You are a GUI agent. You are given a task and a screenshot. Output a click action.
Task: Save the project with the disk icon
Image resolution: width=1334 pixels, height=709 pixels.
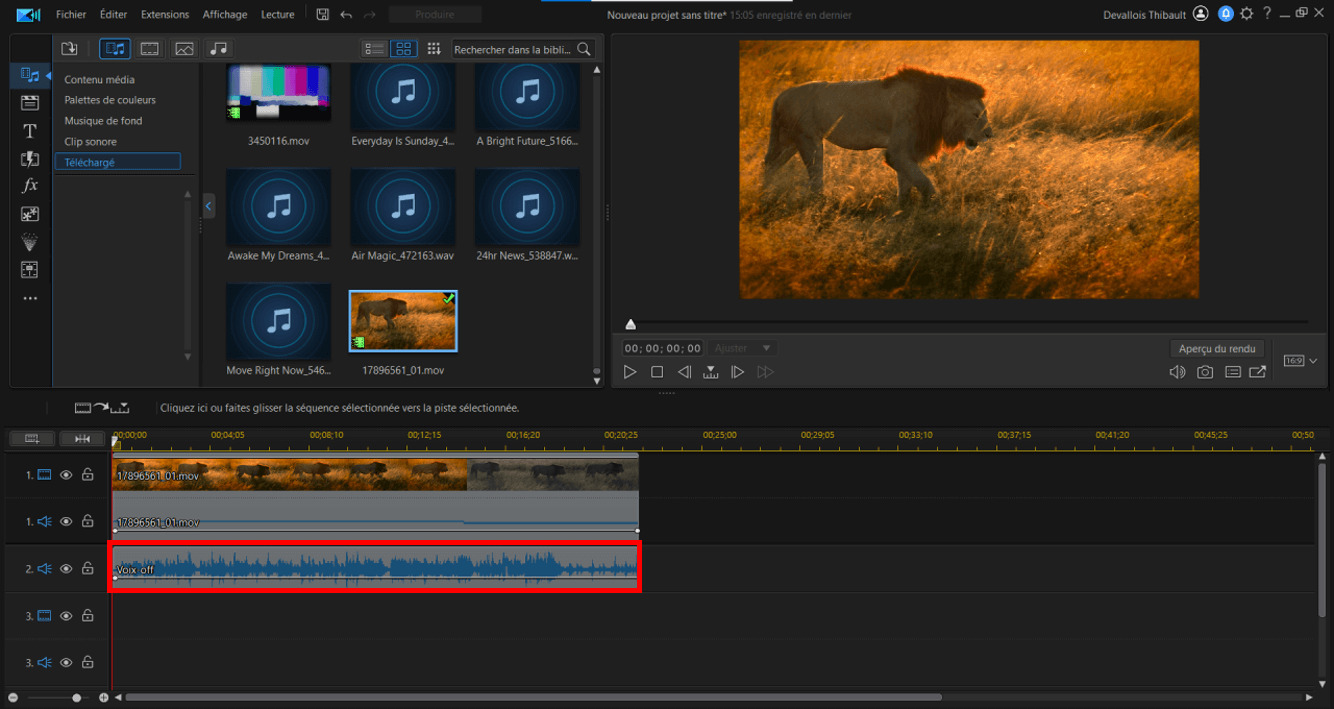(322, 15)
